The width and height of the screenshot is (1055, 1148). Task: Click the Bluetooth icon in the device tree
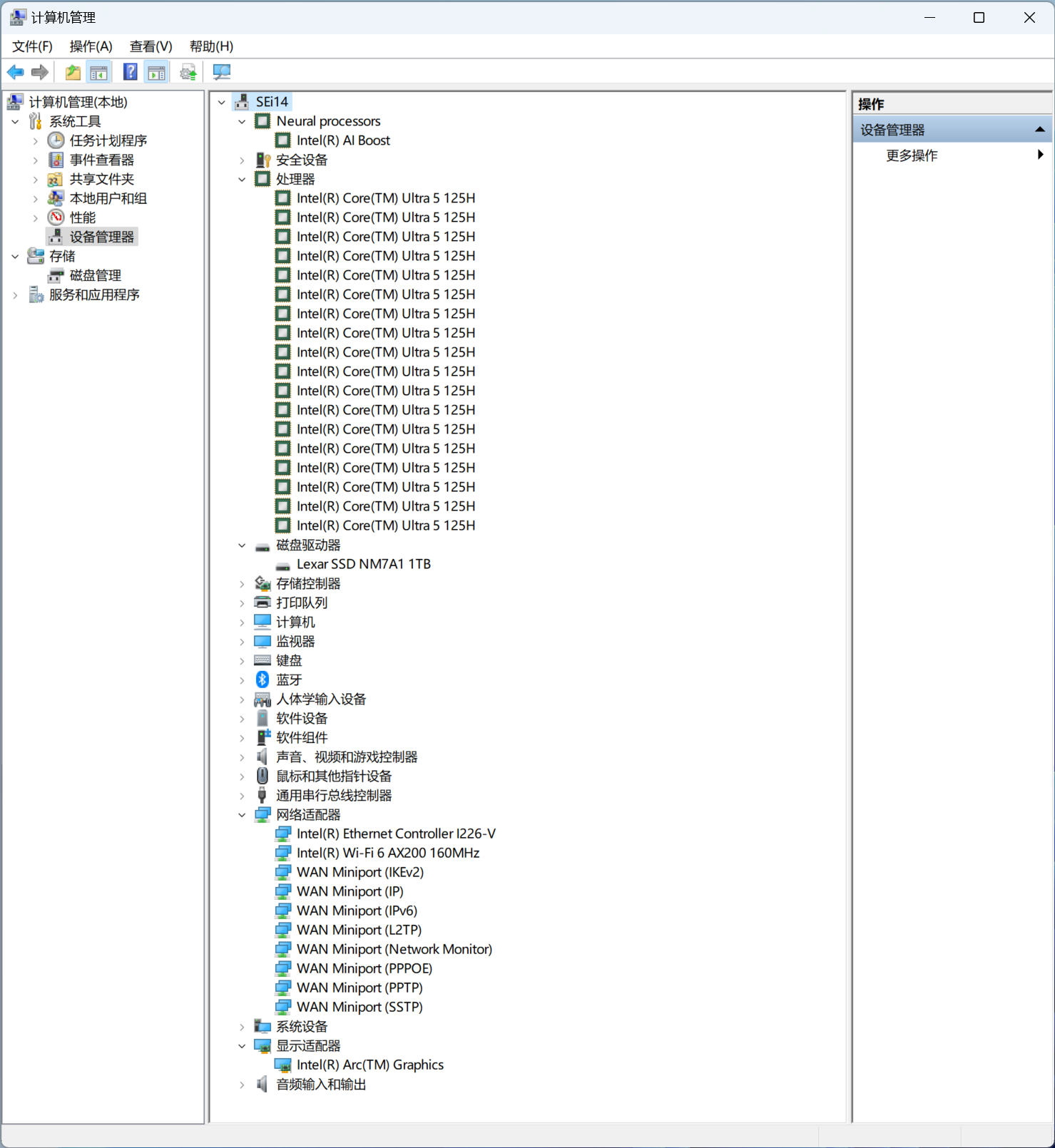click(263, 680)
